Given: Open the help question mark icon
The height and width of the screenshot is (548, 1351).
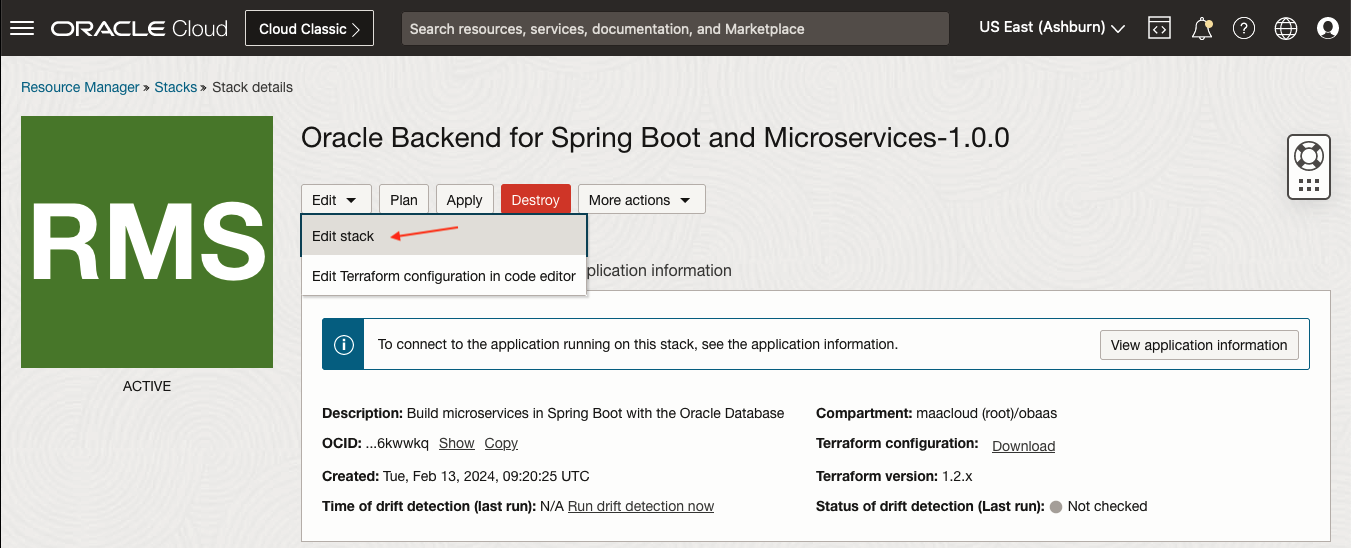Looking at the screenshot, I should [1243, 28].
